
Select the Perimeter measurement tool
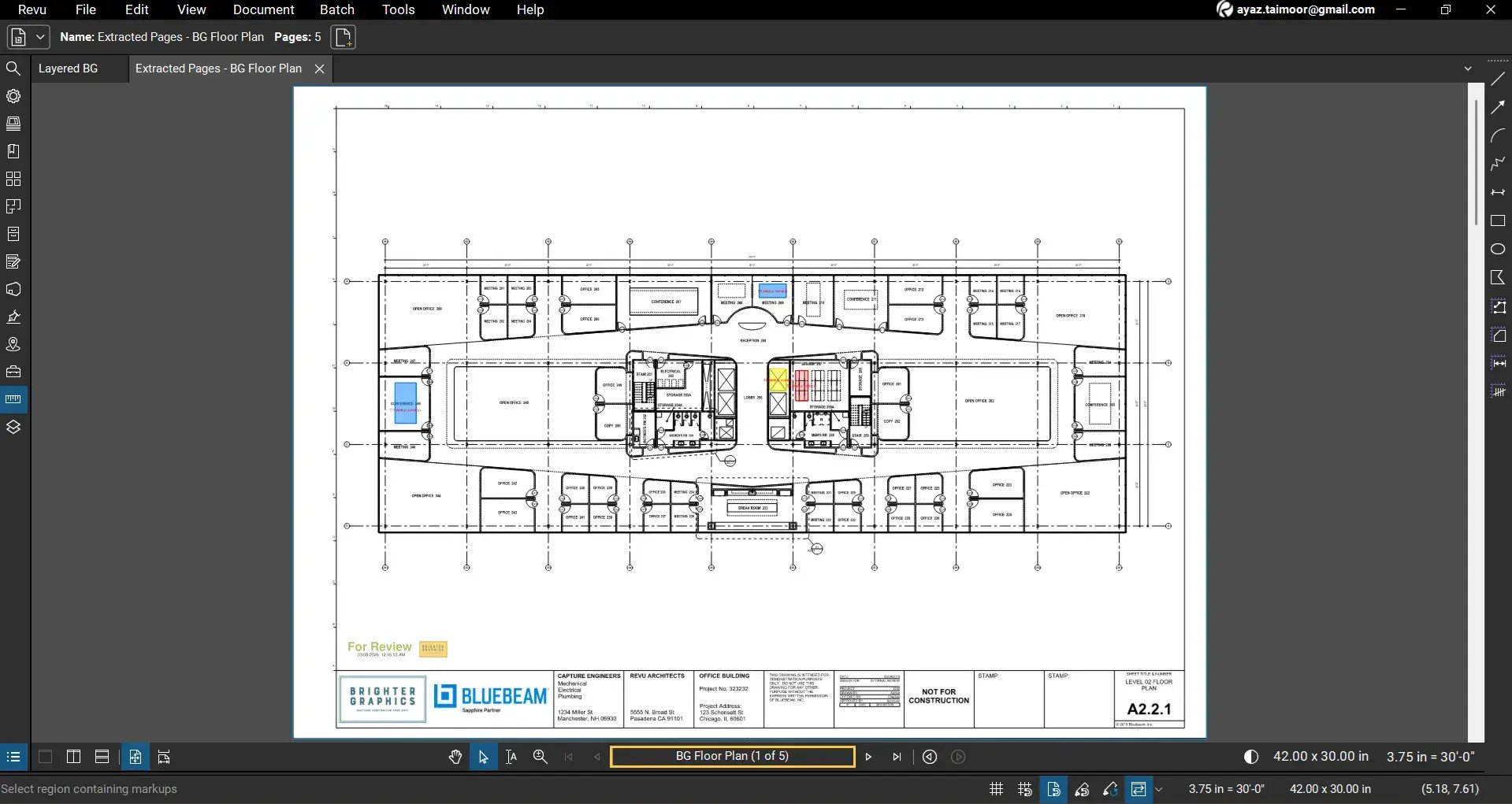(1498, 306)
